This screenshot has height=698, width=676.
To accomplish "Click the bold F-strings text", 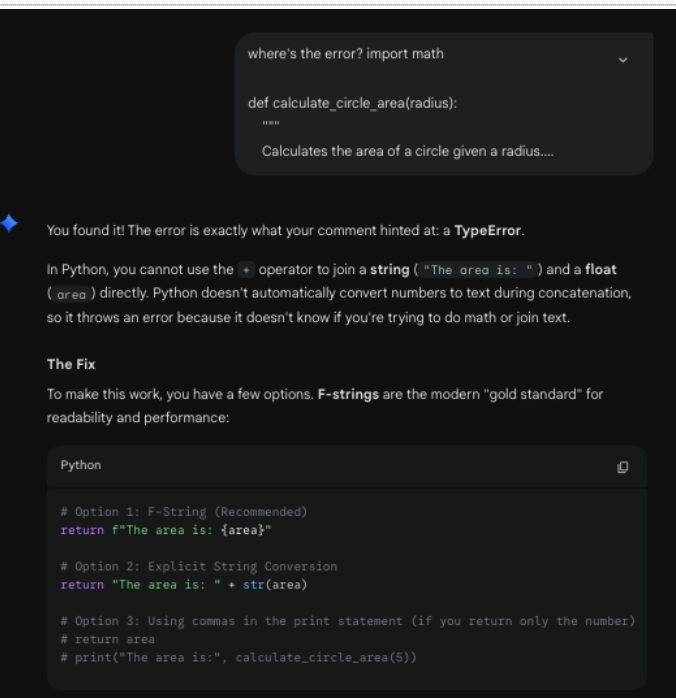I will [348, 394].
